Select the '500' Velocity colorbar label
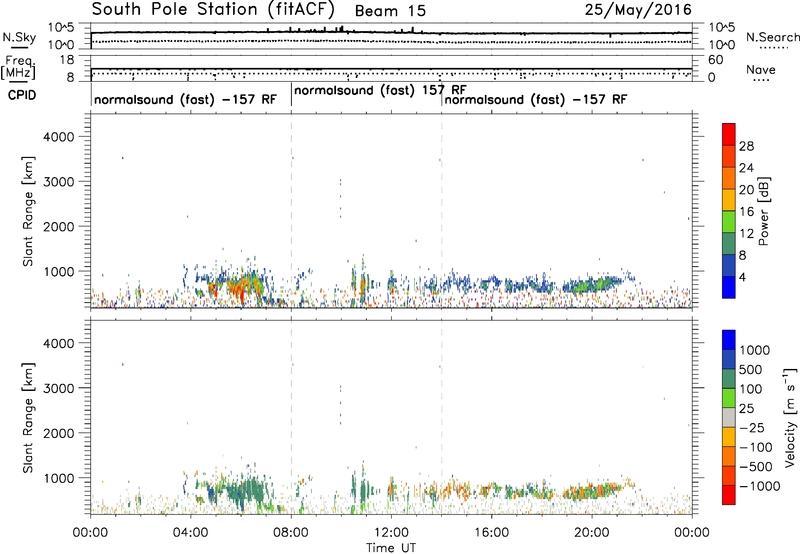This screenshot has height=554, width=800. tap(751, 370)
